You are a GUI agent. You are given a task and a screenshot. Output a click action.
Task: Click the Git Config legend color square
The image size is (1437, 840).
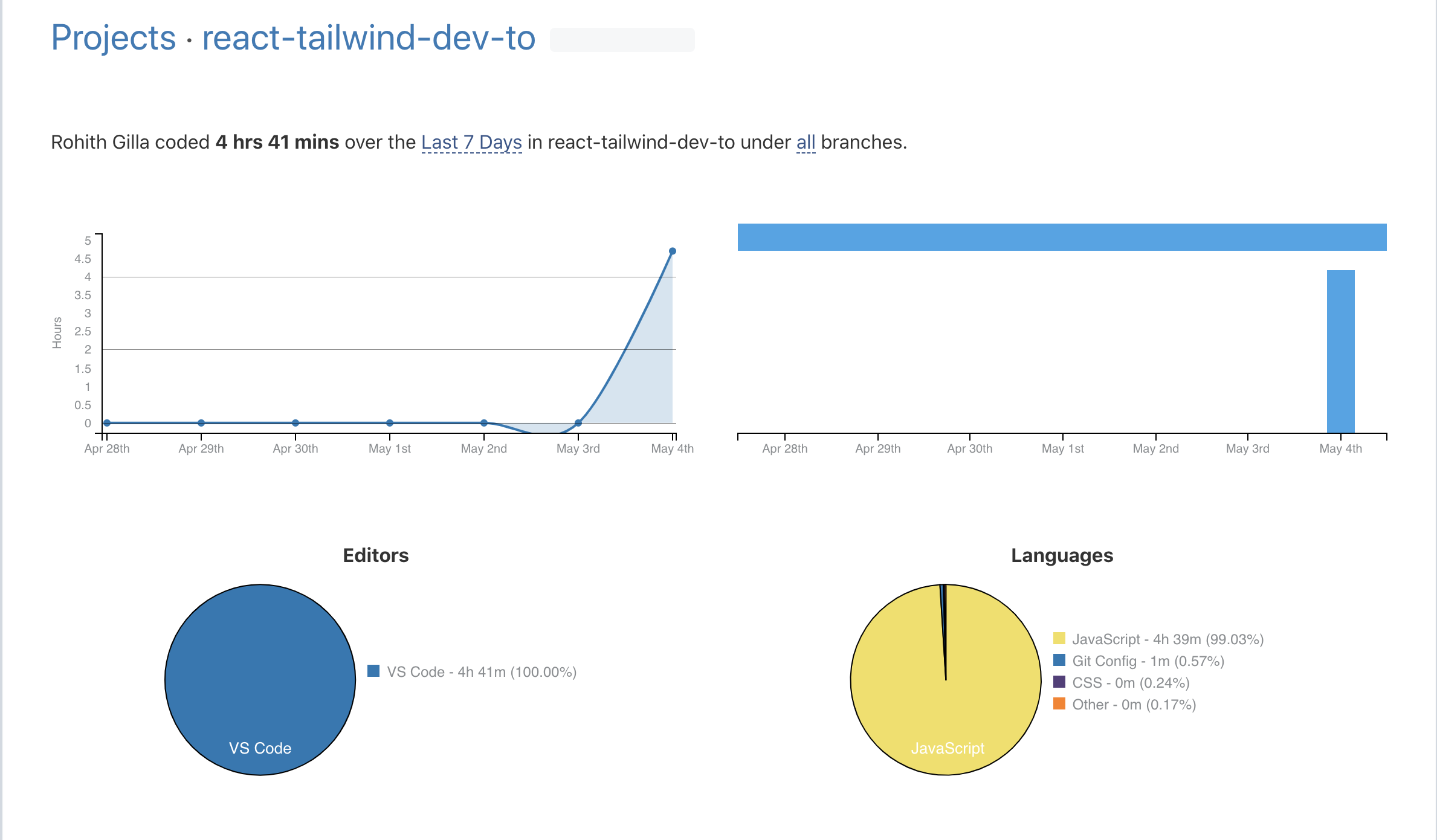1059,661
